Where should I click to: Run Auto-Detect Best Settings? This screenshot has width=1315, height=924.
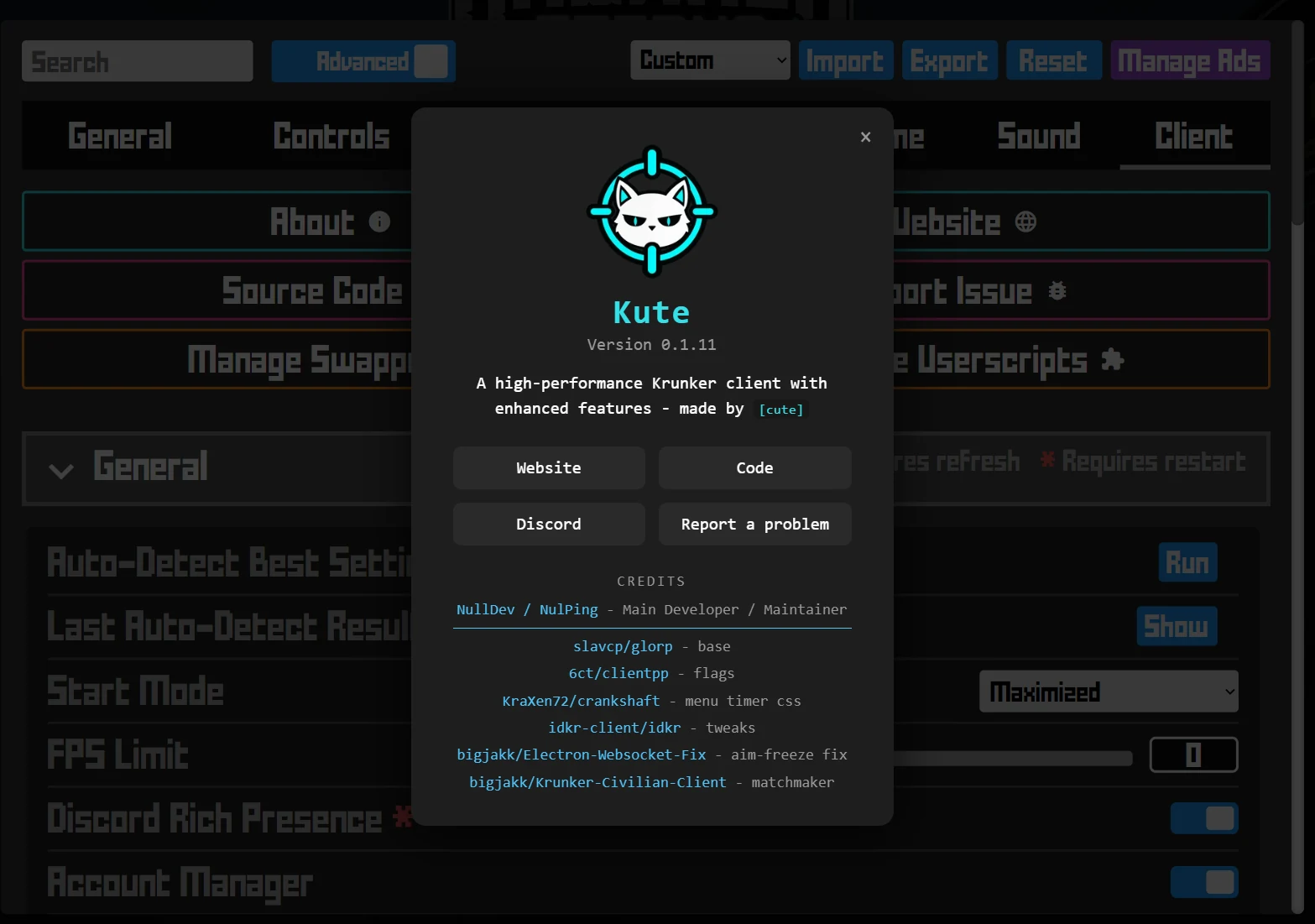pyautogui.click(x=1187, y=562)
